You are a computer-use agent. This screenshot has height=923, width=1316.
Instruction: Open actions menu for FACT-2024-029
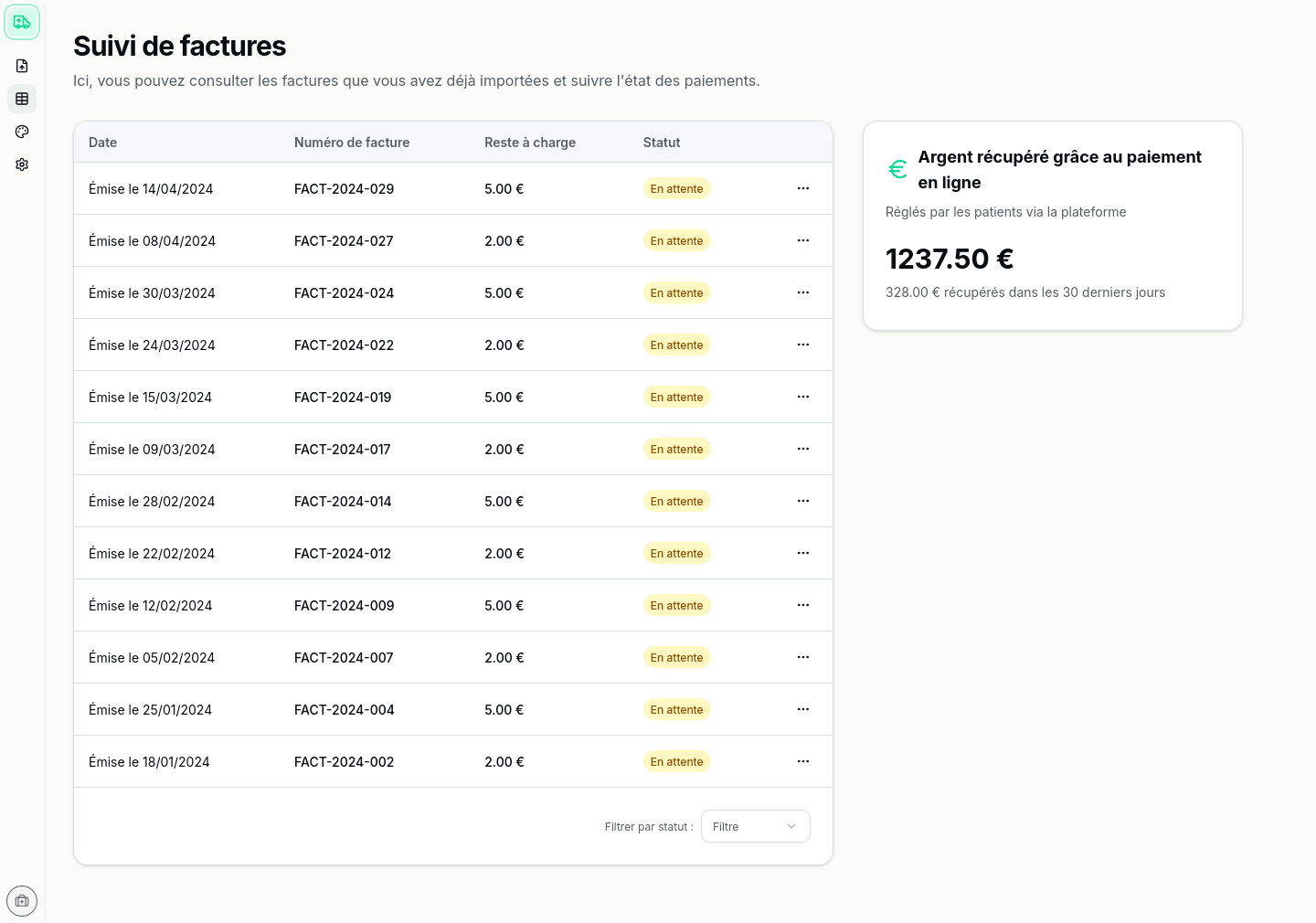coord(803,188)
